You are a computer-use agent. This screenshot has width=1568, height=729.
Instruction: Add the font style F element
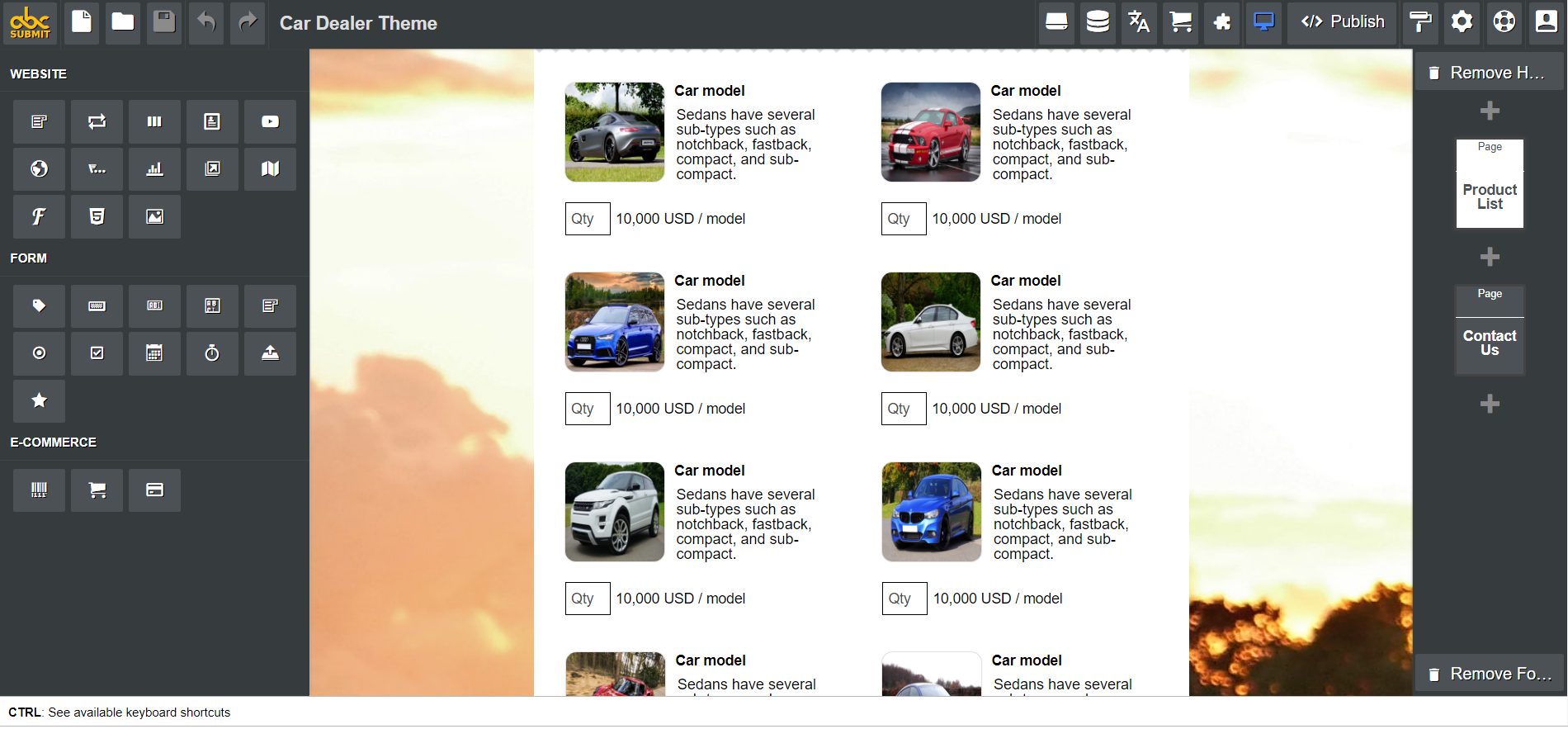[39, 217]
